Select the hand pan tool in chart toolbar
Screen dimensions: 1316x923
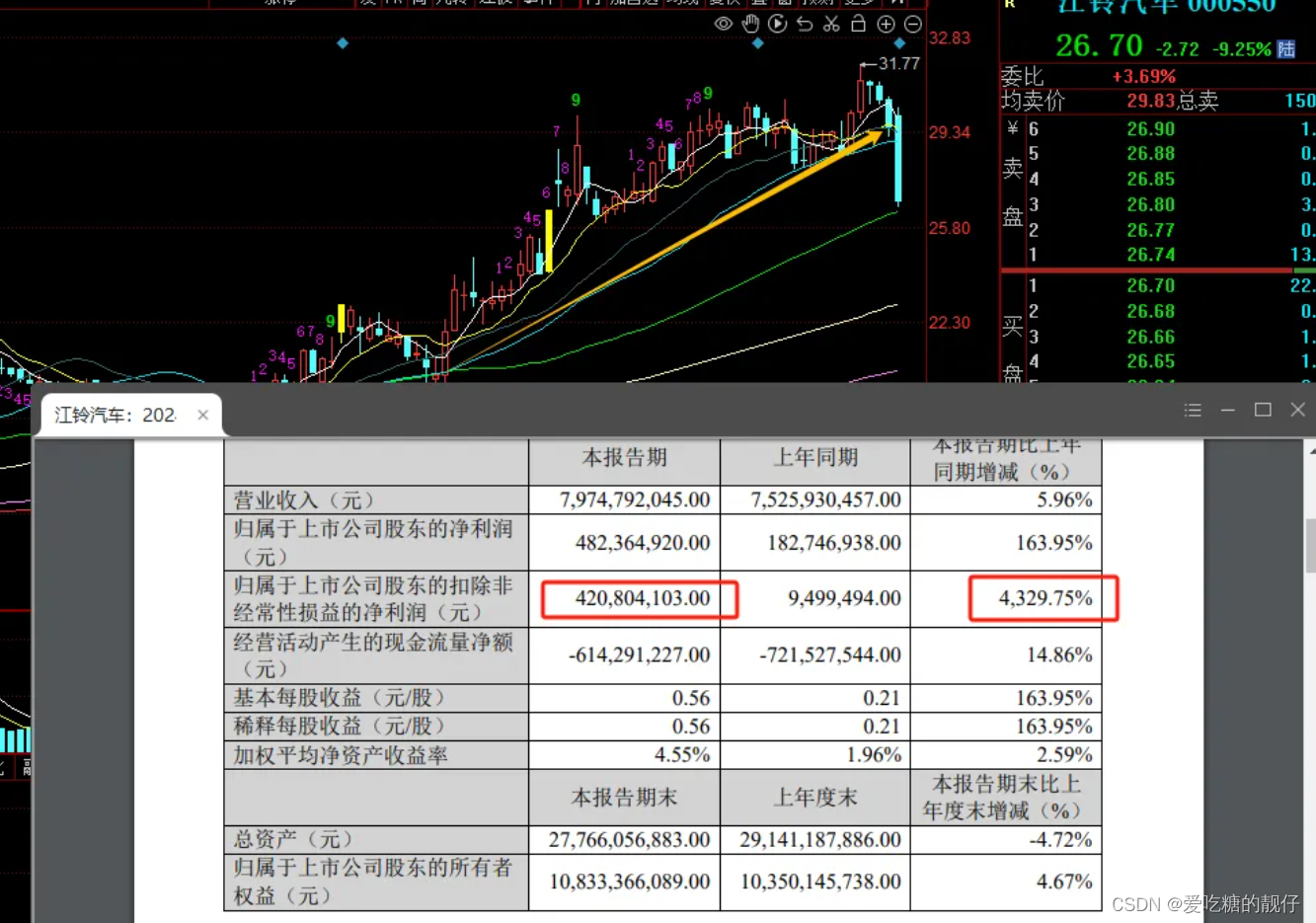750,24
